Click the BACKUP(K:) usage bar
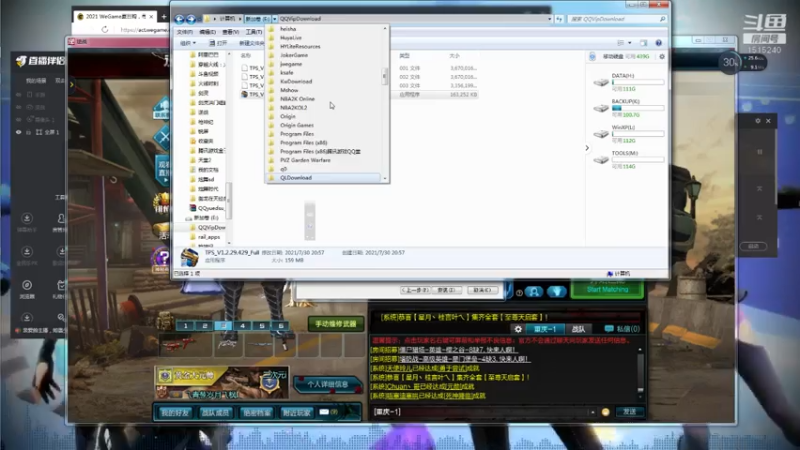Screen dimensions: 800x450 (638, 108)
